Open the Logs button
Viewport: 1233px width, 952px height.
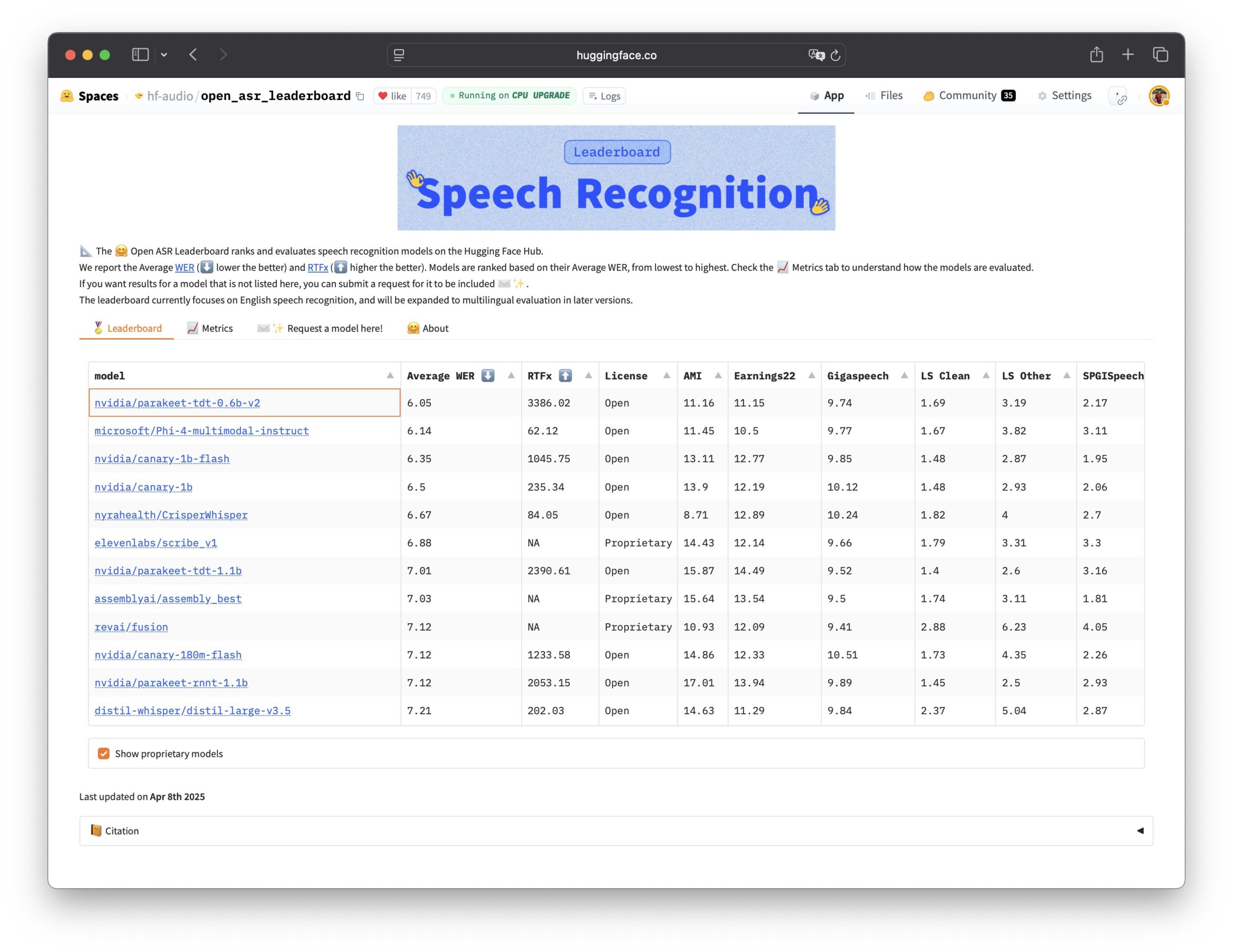604,96
